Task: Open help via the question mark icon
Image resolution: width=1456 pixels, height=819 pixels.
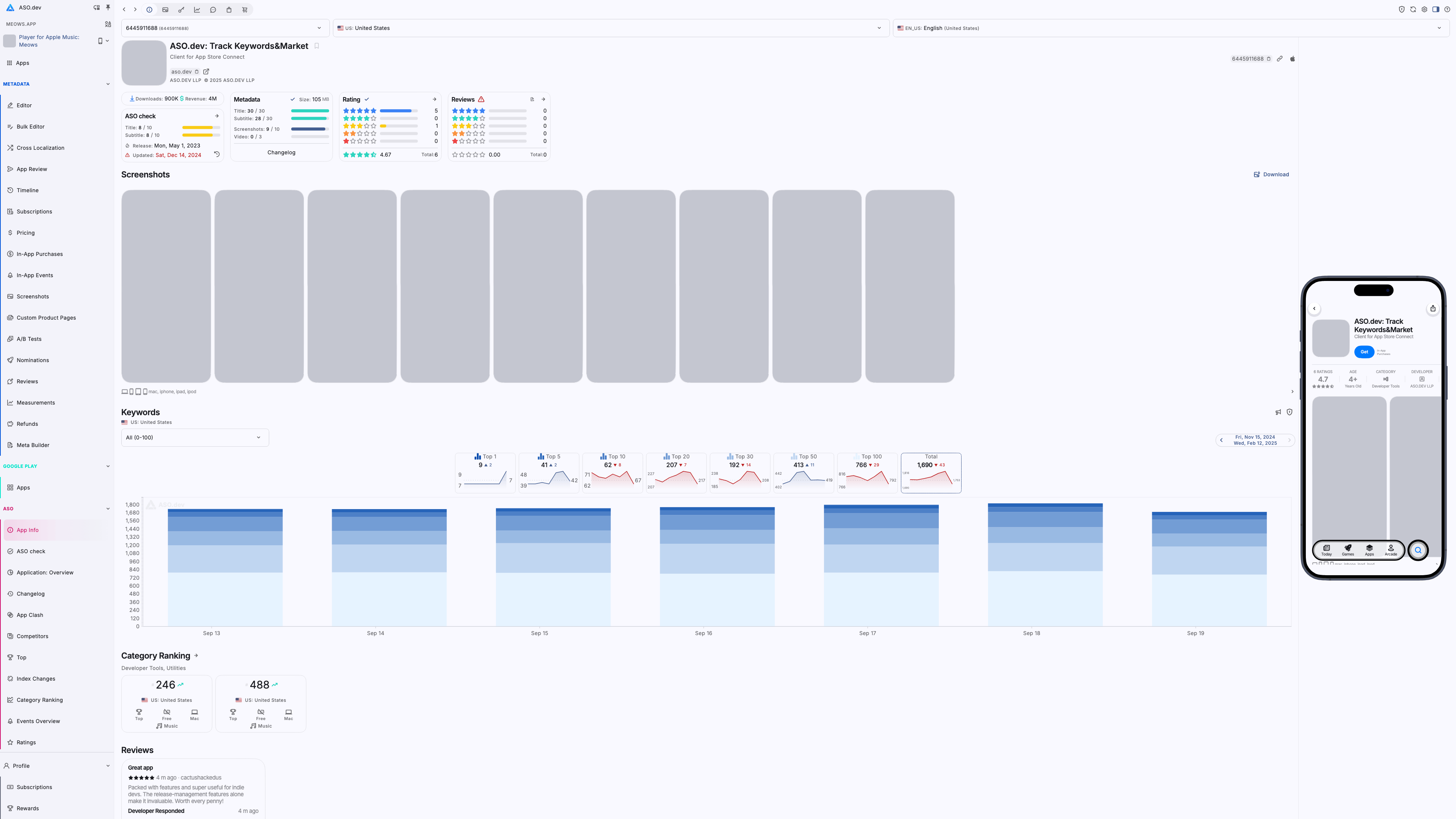Action: pyautogui.click(x=1447, y=9)
